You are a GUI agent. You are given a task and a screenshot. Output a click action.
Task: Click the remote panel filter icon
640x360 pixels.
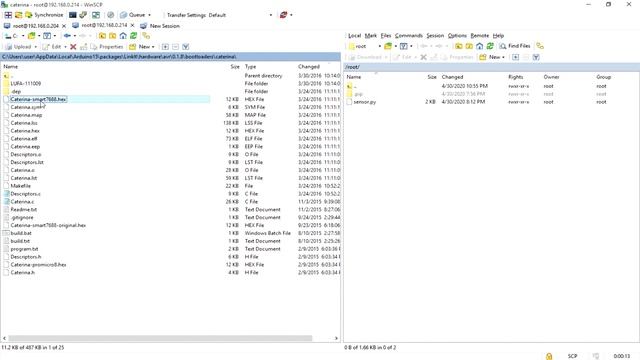[x=404, y=46]
